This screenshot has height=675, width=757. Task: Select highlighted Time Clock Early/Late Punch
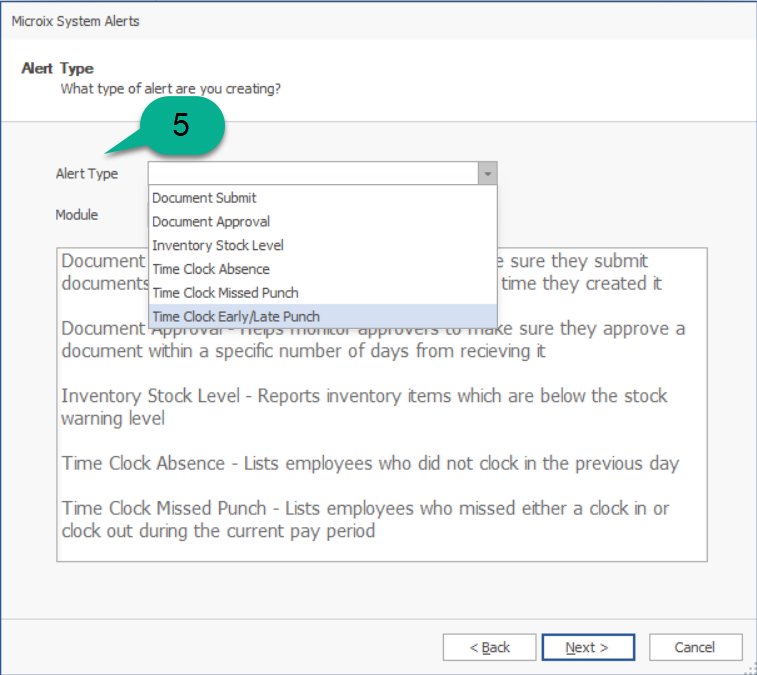(x=236, y=317)
